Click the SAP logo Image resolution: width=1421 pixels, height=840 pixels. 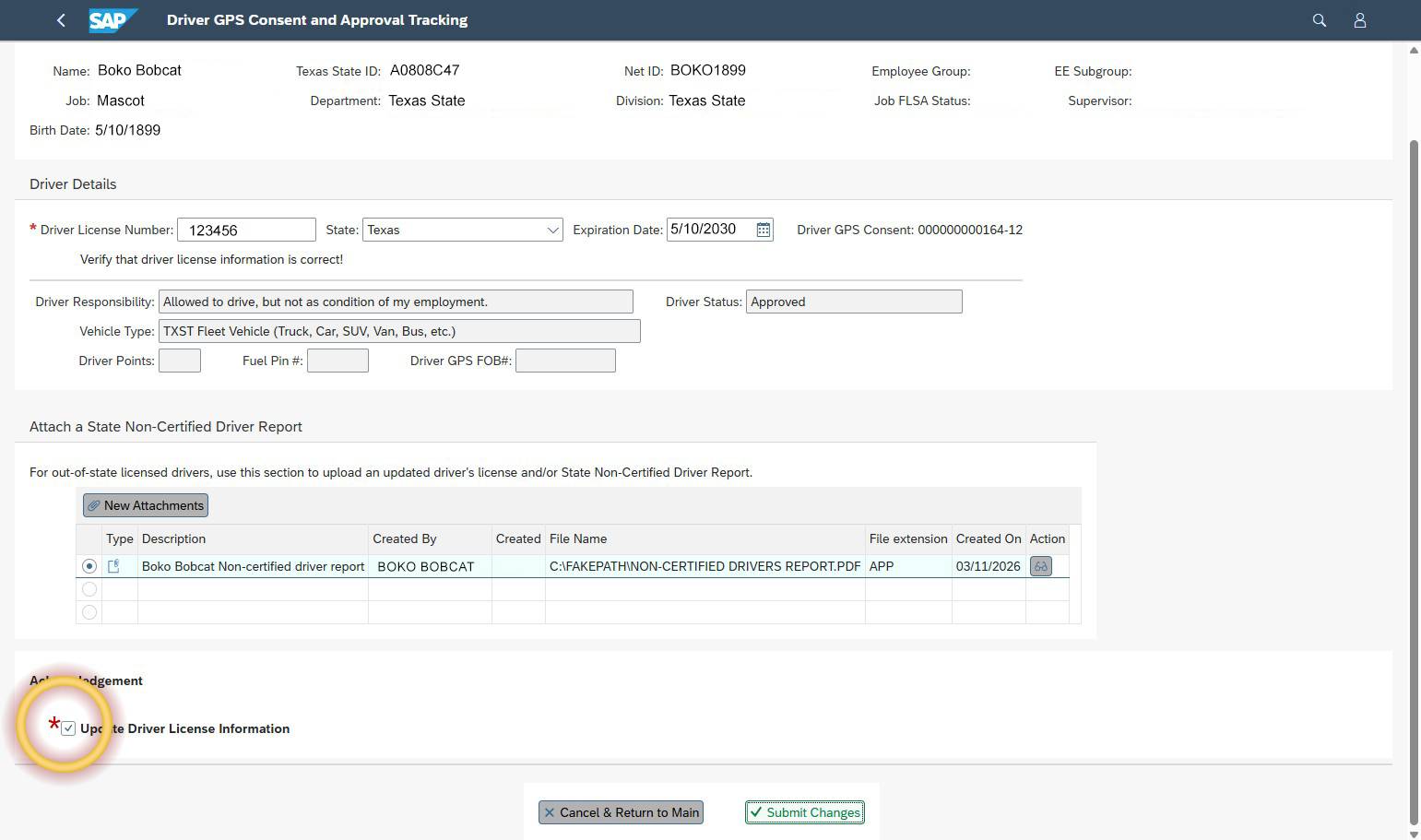(x=112, y=19)
